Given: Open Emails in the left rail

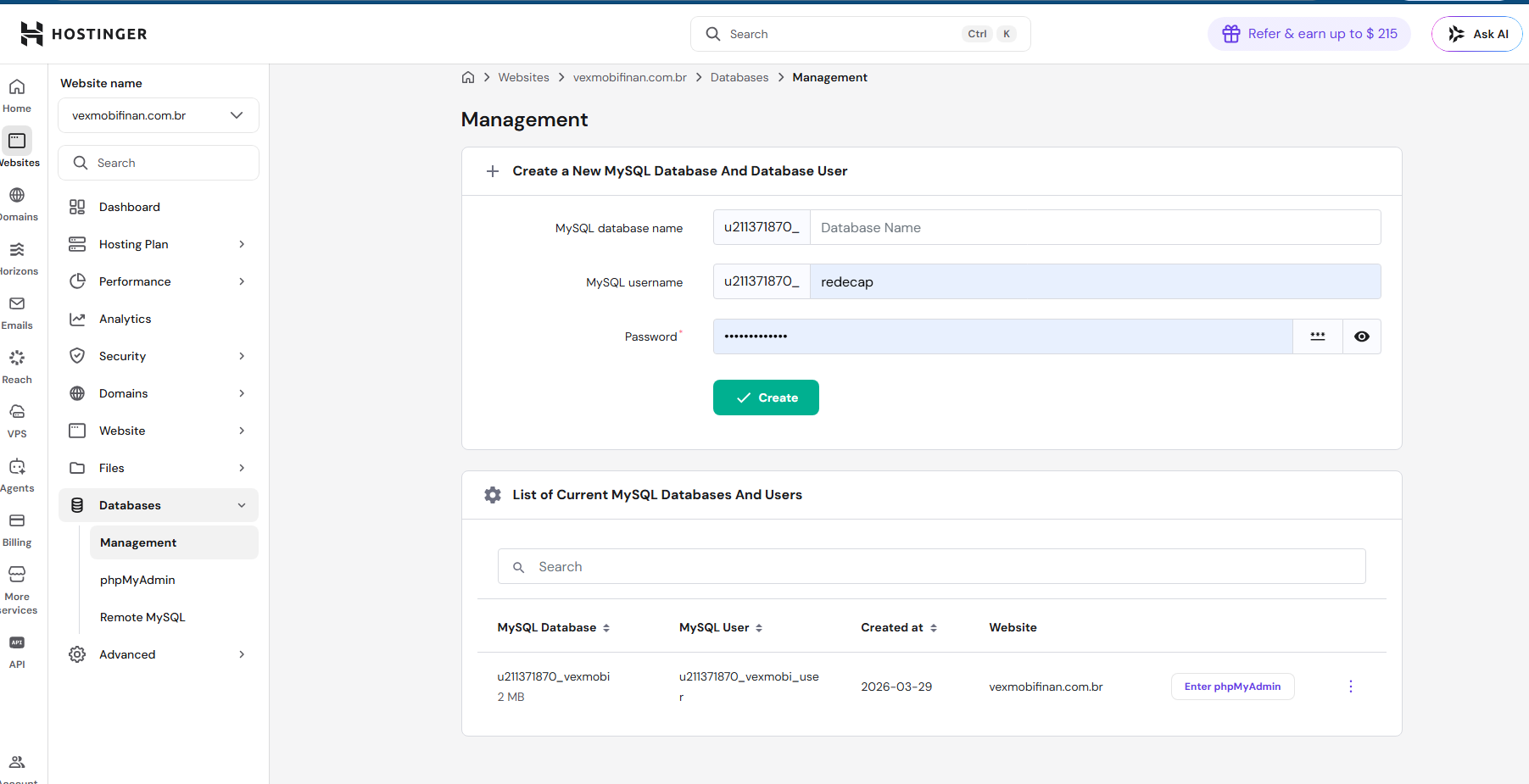Looking at the screenshot, I should pyautogui.click(x=17, y=313).
